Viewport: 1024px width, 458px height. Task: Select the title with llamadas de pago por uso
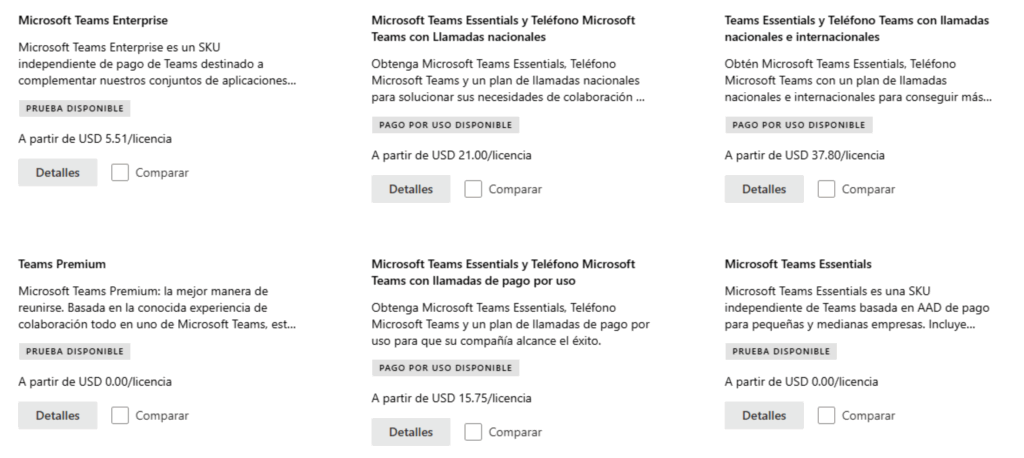tap(503, 272)
